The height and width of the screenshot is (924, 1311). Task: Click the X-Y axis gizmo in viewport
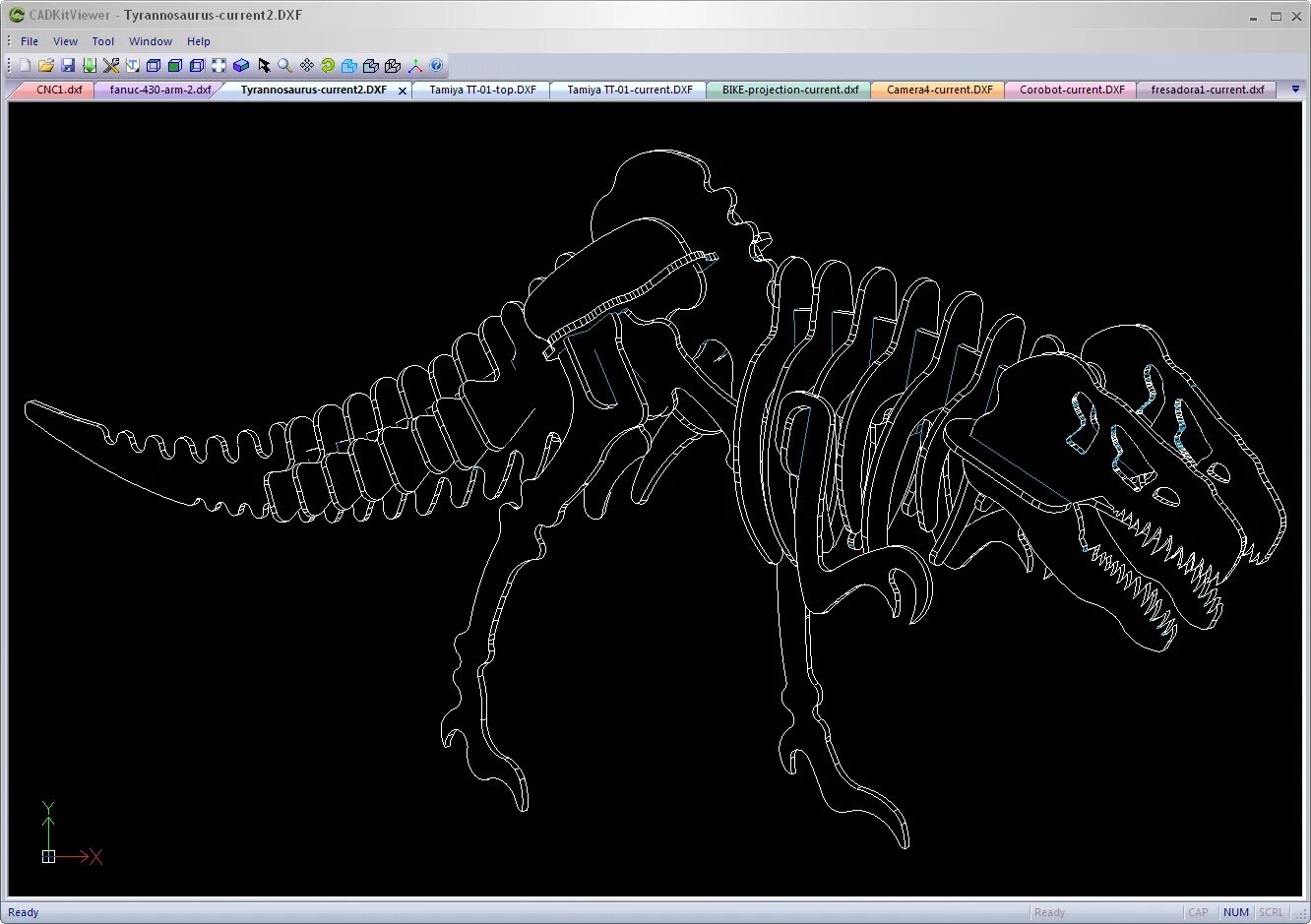72,833
